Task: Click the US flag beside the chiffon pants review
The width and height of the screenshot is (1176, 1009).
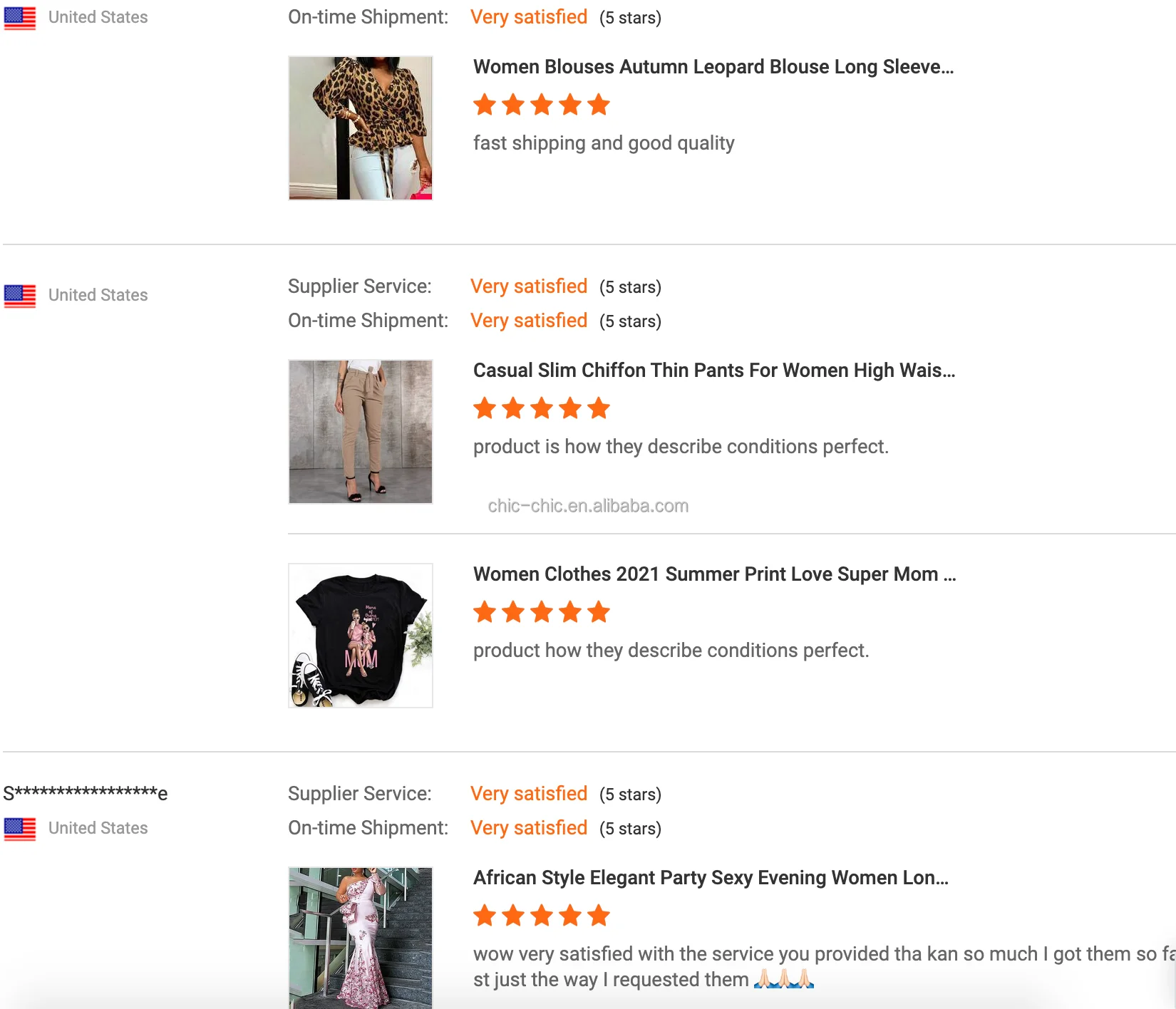Action: click(20, 296)
